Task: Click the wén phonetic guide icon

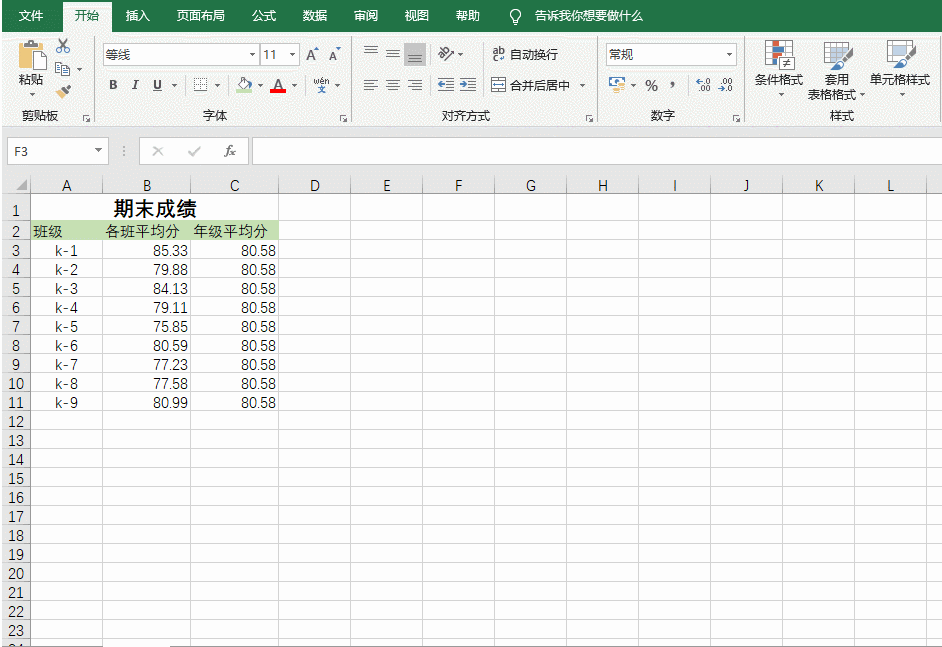Action: (321, 85)
